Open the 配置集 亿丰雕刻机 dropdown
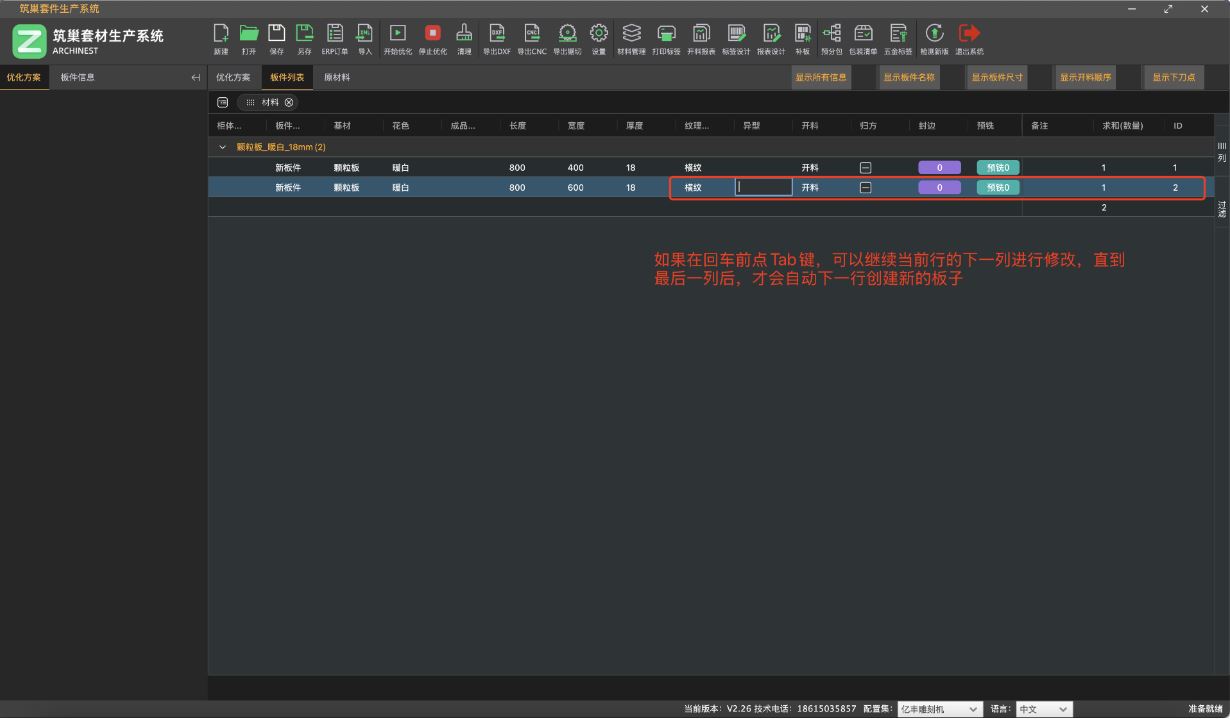This screenshot has height=719, width=1230. click(939, 709)
